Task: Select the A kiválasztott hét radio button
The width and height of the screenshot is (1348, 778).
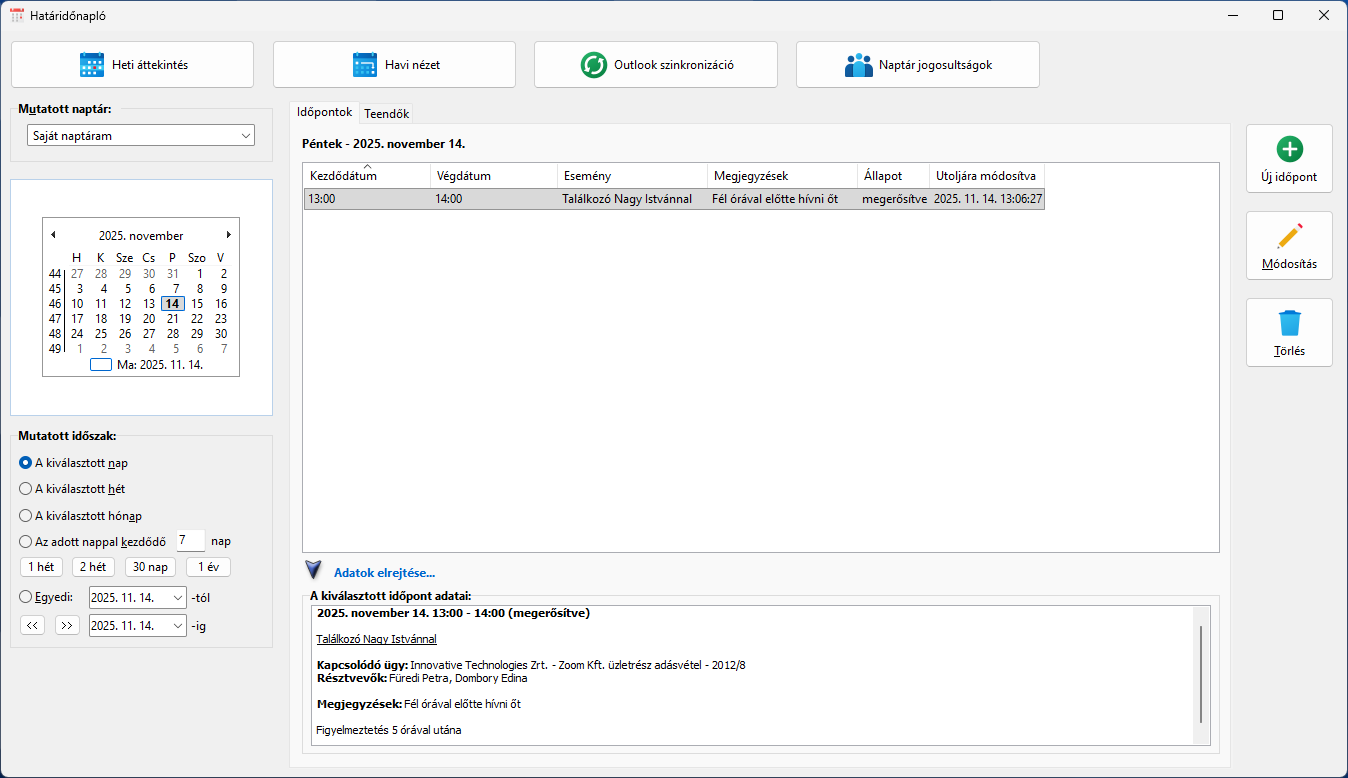Action: [x=26, y=489]
